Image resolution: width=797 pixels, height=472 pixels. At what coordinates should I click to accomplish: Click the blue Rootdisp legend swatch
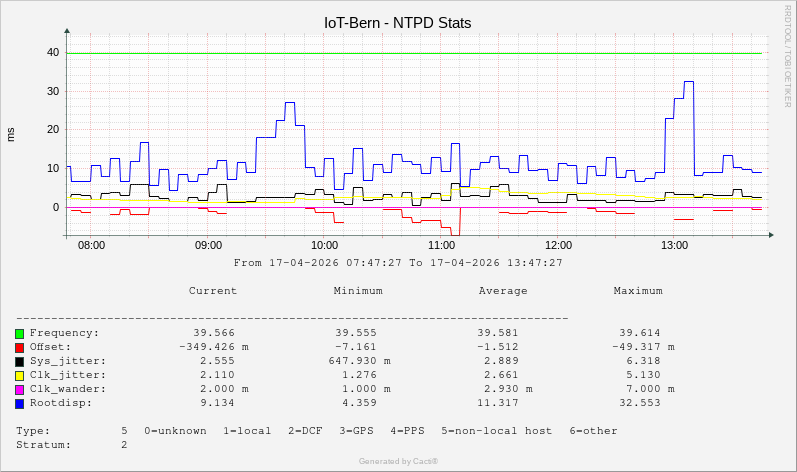point(19,403)
